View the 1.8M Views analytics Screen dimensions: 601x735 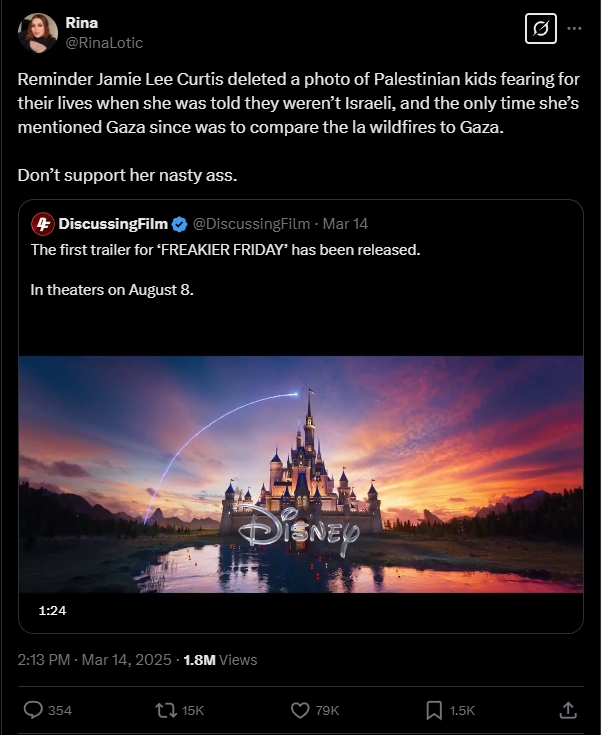220,660
